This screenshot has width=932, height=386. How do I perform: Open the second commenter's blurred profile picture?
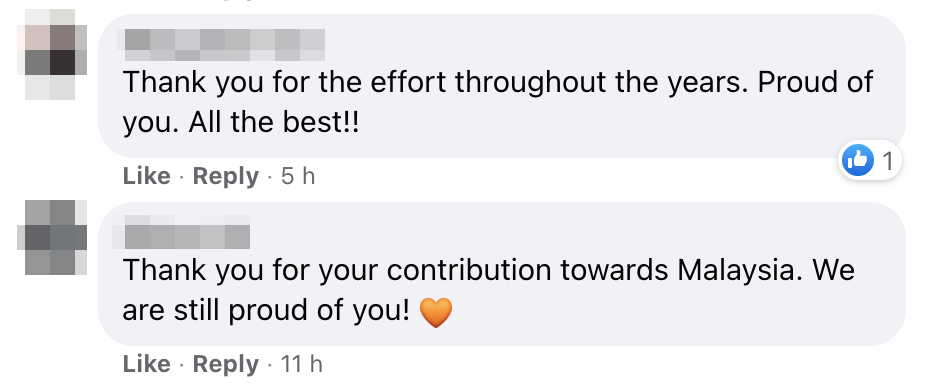click(52, 237)
